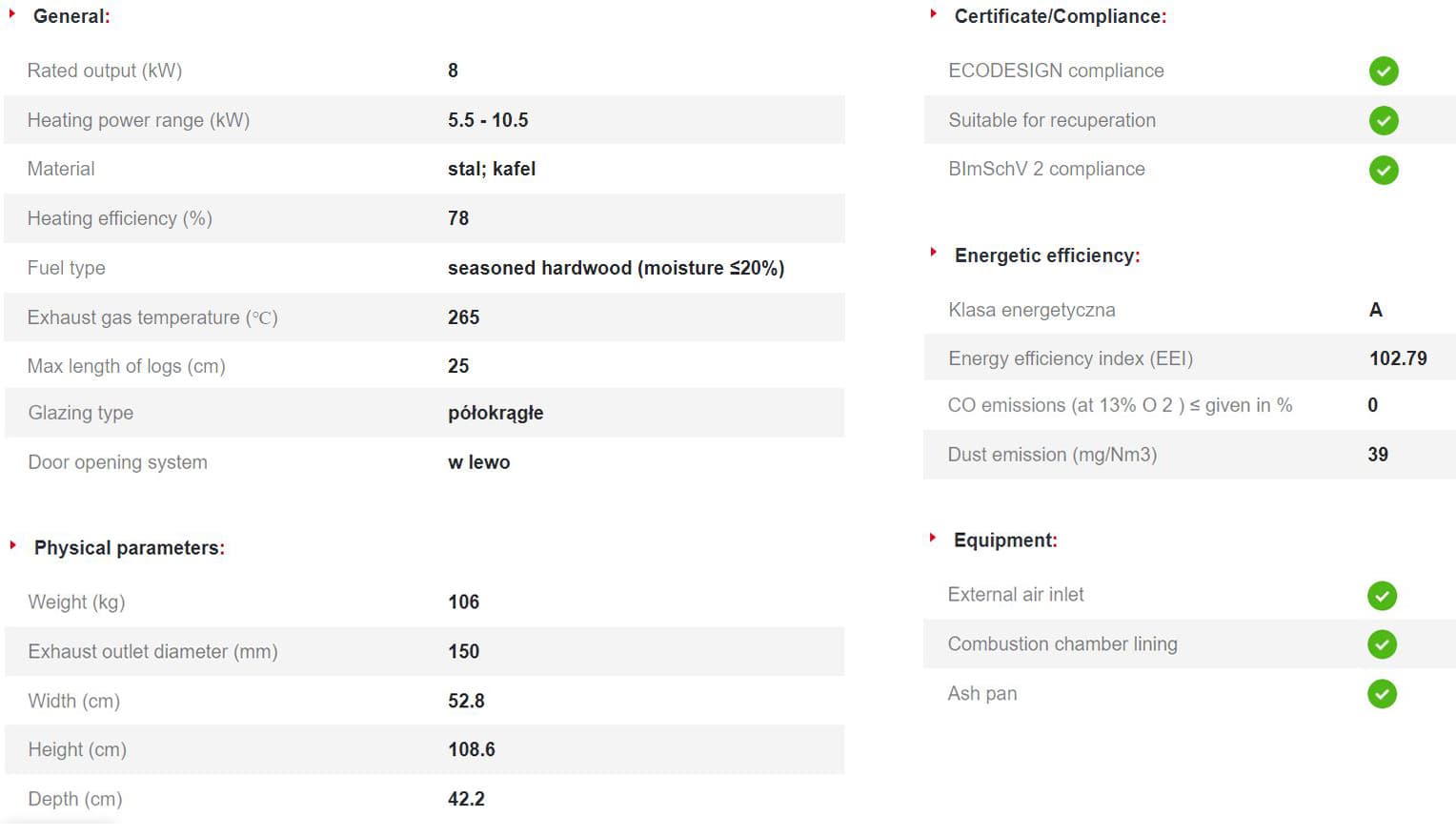Select the seasoned hardwood fuel type value
1456x837 pixels.
click(616, 268)
